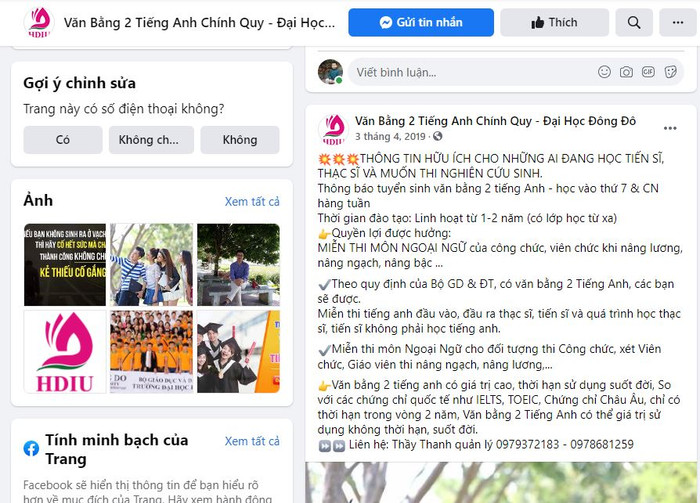The image size is (700, 503).
Task: Answer Có to the phone number question
Action: coord(63,140)
